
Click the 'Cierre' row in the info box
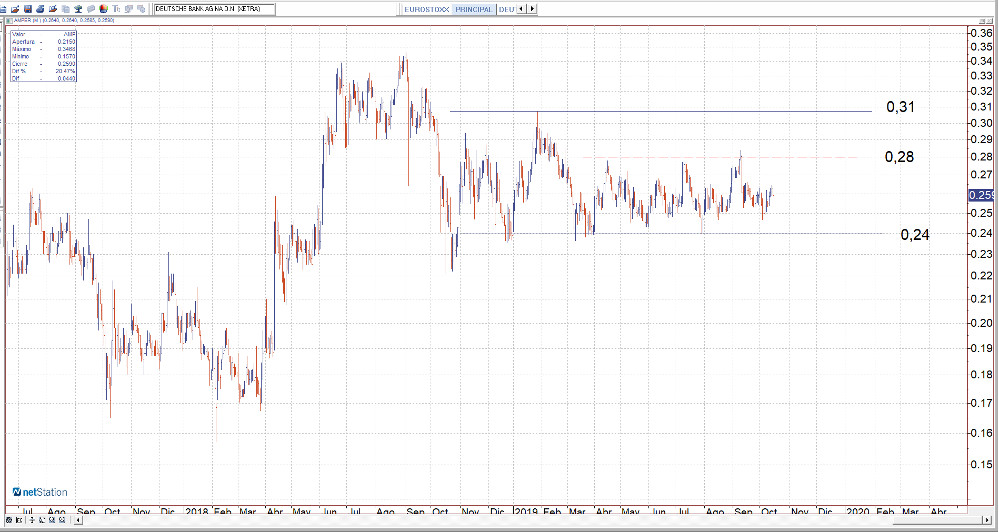coord(43,64)
